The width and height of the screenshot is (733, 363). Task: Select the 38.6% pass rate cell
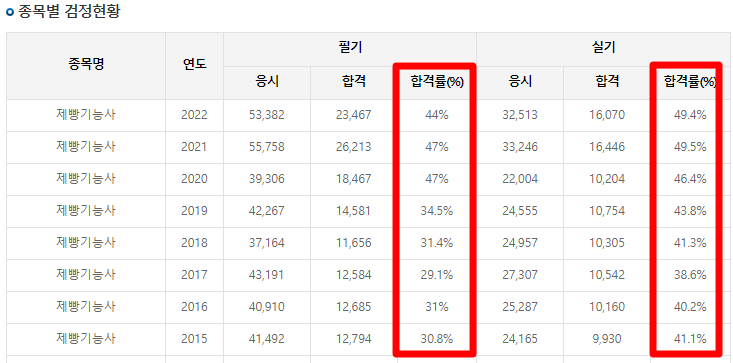pos(691,275)
